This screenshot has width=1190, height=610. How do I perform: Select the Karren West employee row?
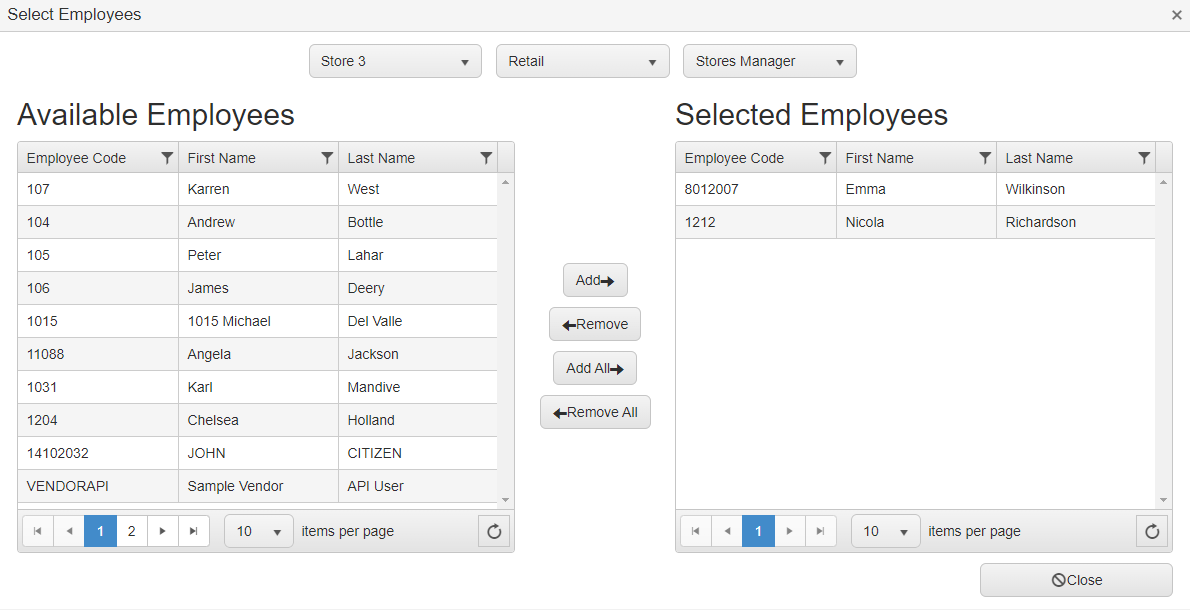click(257, 189)
